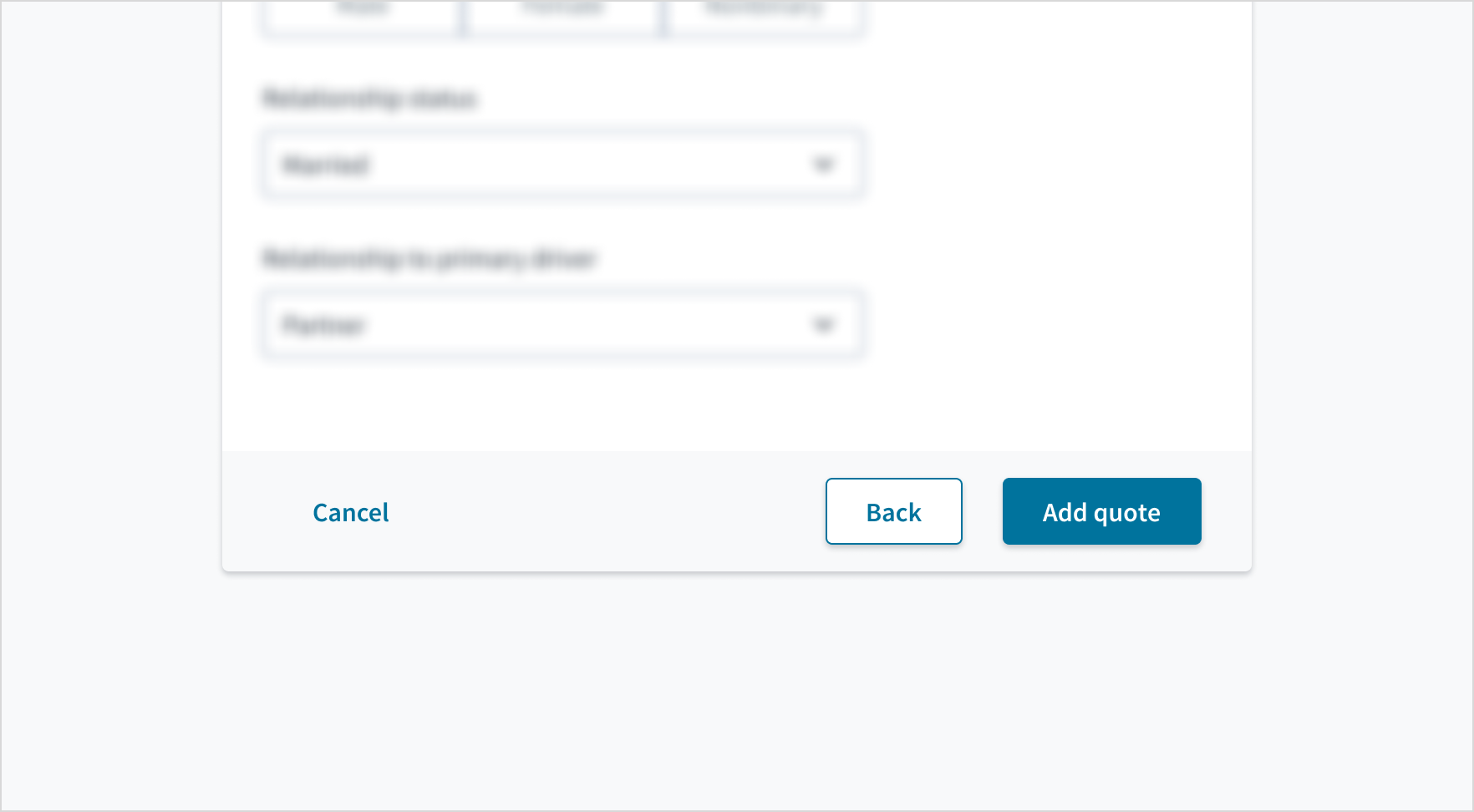Viewport: 1474px width, 812px height.
Task: Click the selected value Married
Action: [x=326, y=165]
